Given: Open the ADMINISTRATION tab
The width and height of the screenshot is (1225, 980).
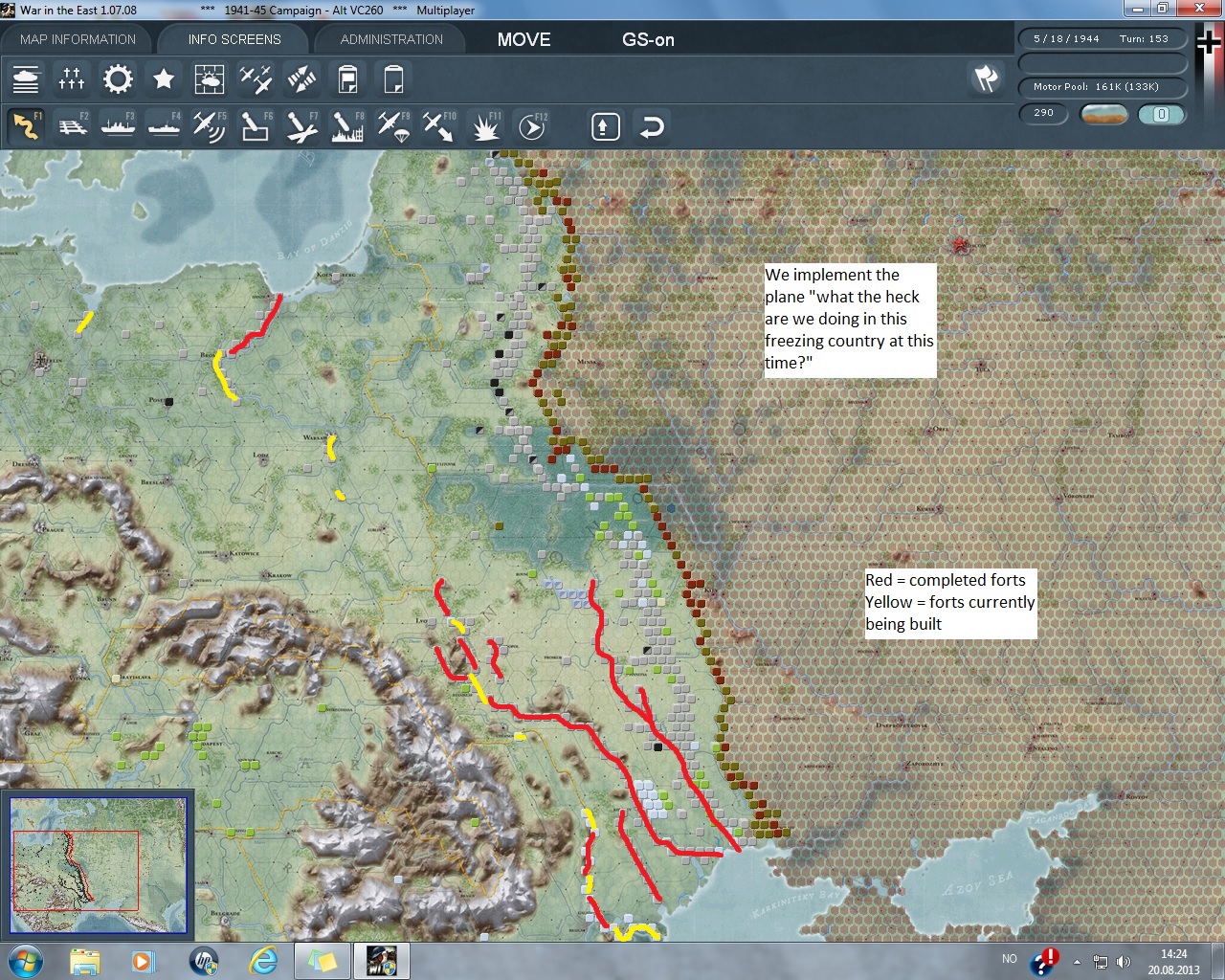Looking at the screenshot, I should [x=391, y=39].
